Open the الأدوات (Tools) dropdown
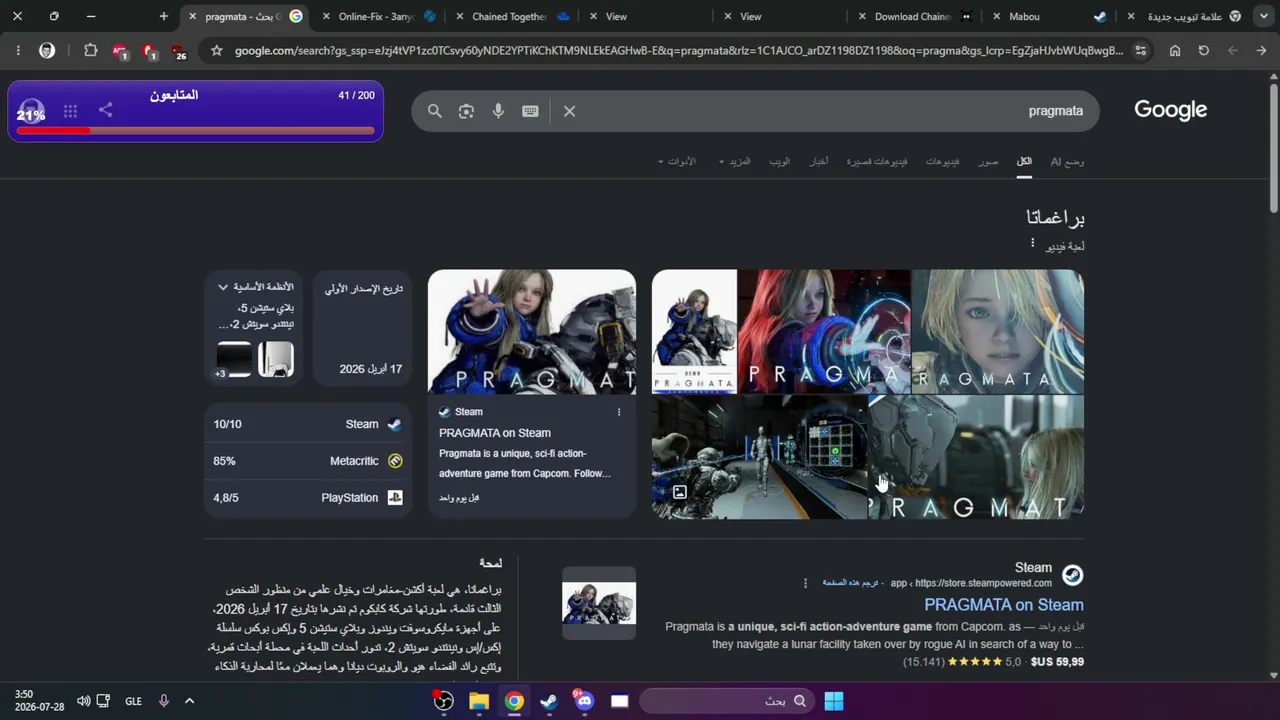Viewport: 1280px width, 720px height. click(677, 161)
